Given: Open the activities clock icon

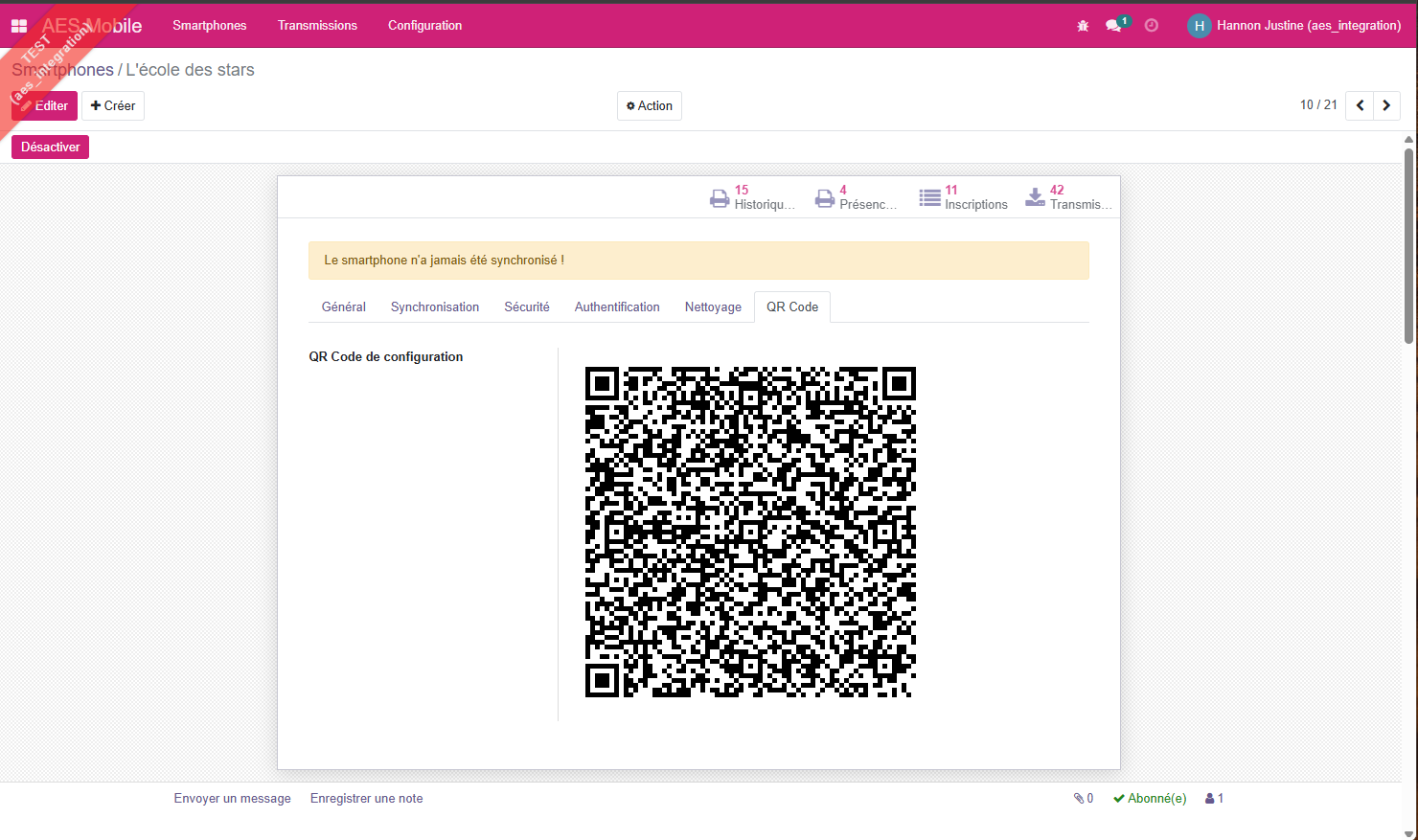Looking at the screenshot, I should coord(1152,26).
